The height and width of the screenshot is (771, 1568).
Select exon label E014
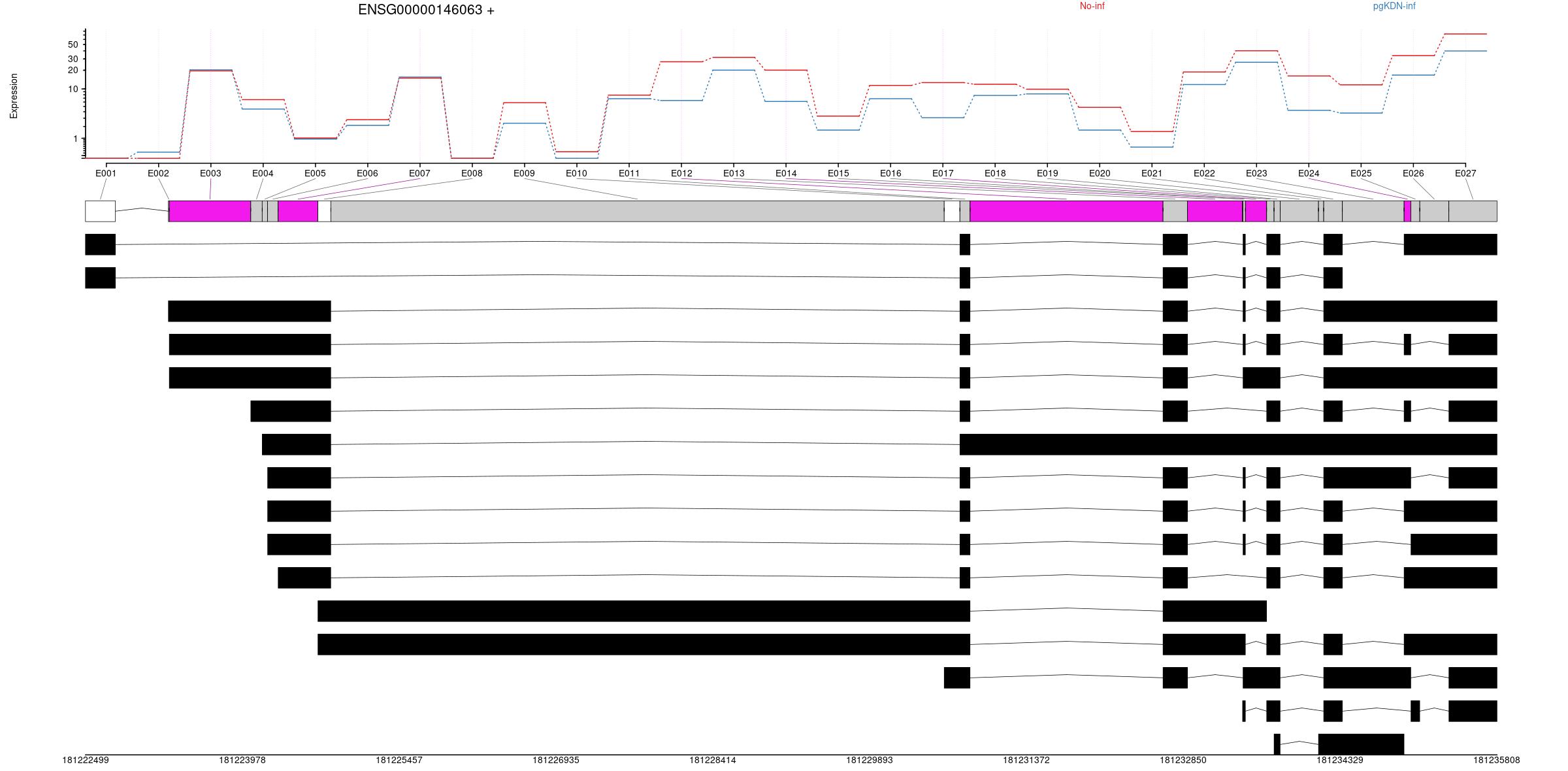[786, 173]
